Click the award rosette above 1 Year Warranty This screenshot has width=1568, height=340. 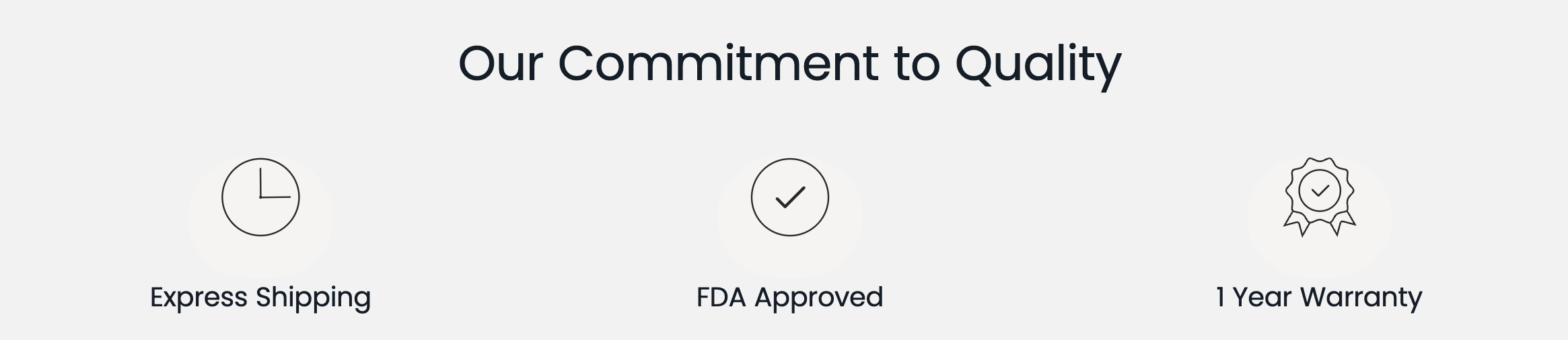1320,197
